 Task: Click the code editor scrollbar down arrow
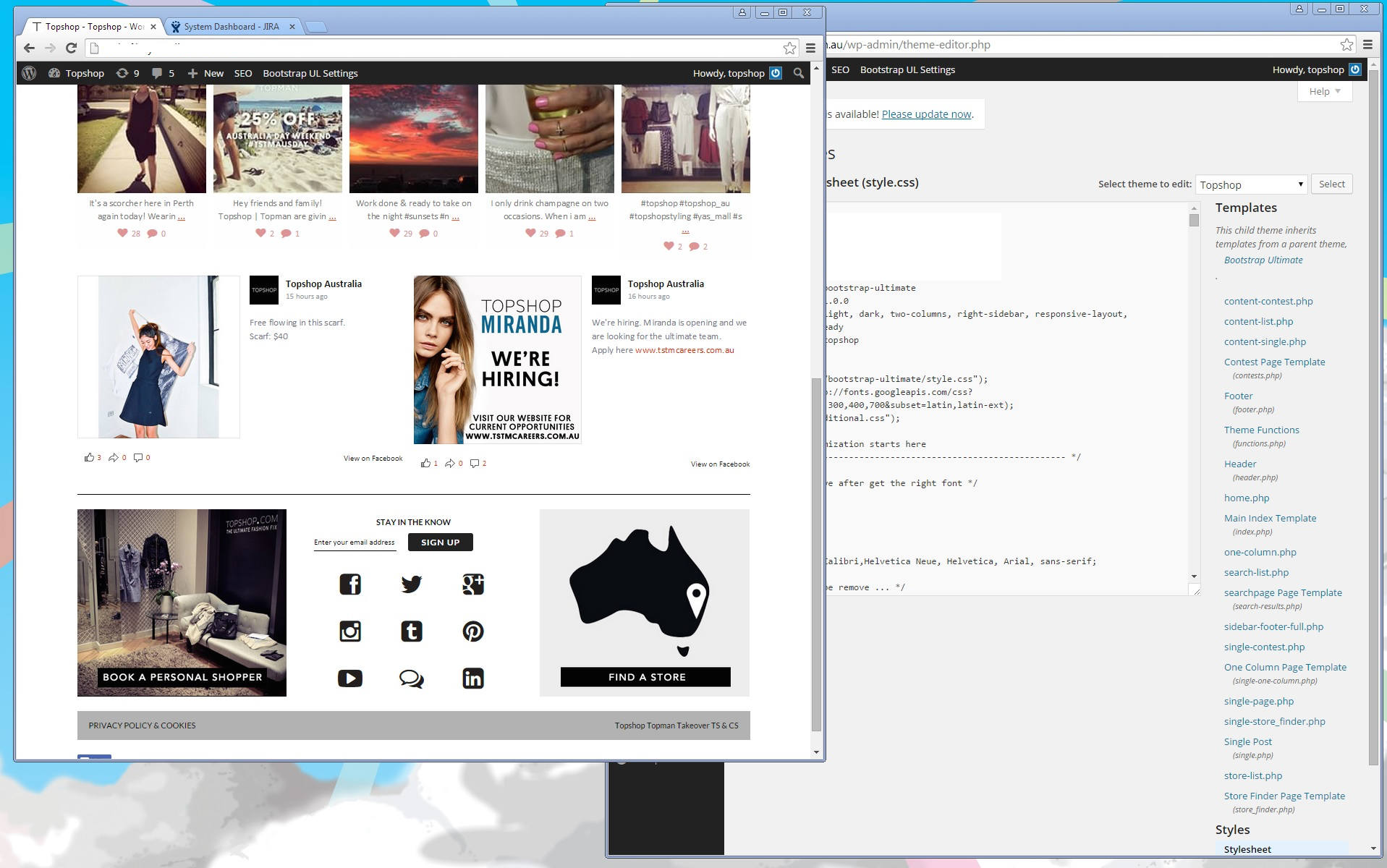pyautogui.click(x=1194, y=576)
